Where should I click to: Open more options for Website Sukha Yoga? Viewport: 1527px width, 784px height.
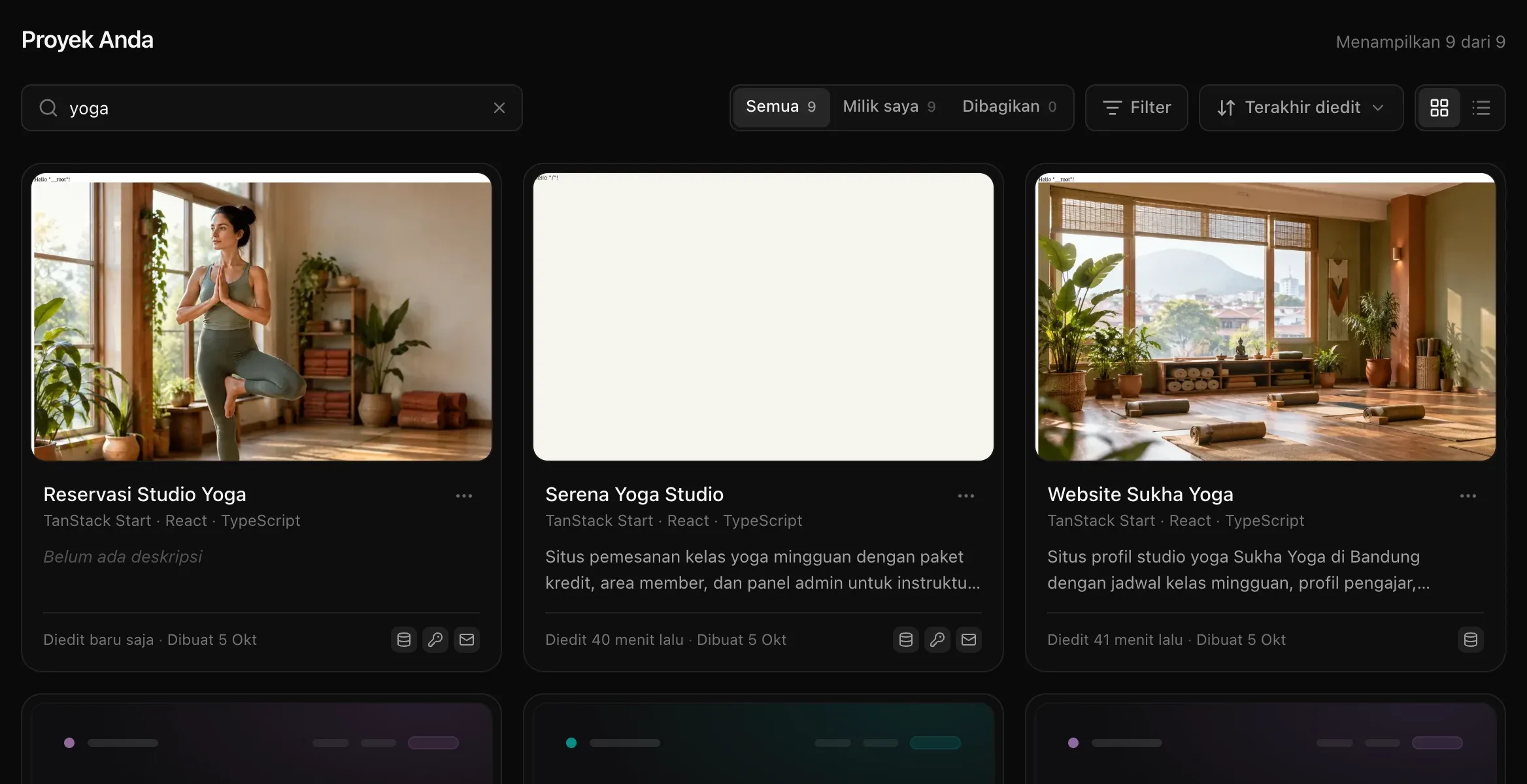(1468, 496)
